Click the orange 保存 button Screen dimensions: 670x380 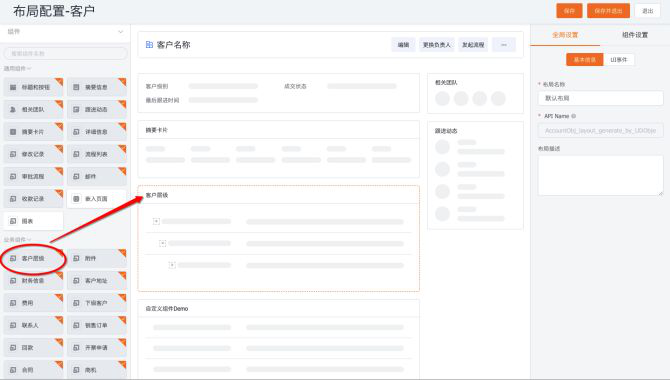tap(569, 11)
